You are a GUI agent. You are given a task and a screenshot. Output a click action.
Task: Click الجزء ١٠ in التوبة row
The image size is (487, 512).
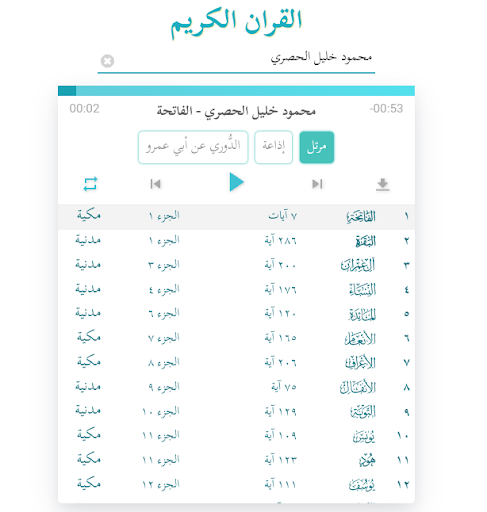161,411
